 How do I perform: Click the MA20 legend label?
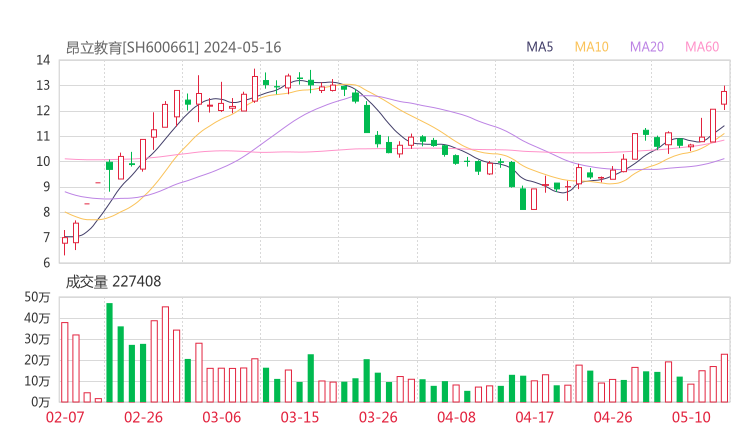click(647, 47)
